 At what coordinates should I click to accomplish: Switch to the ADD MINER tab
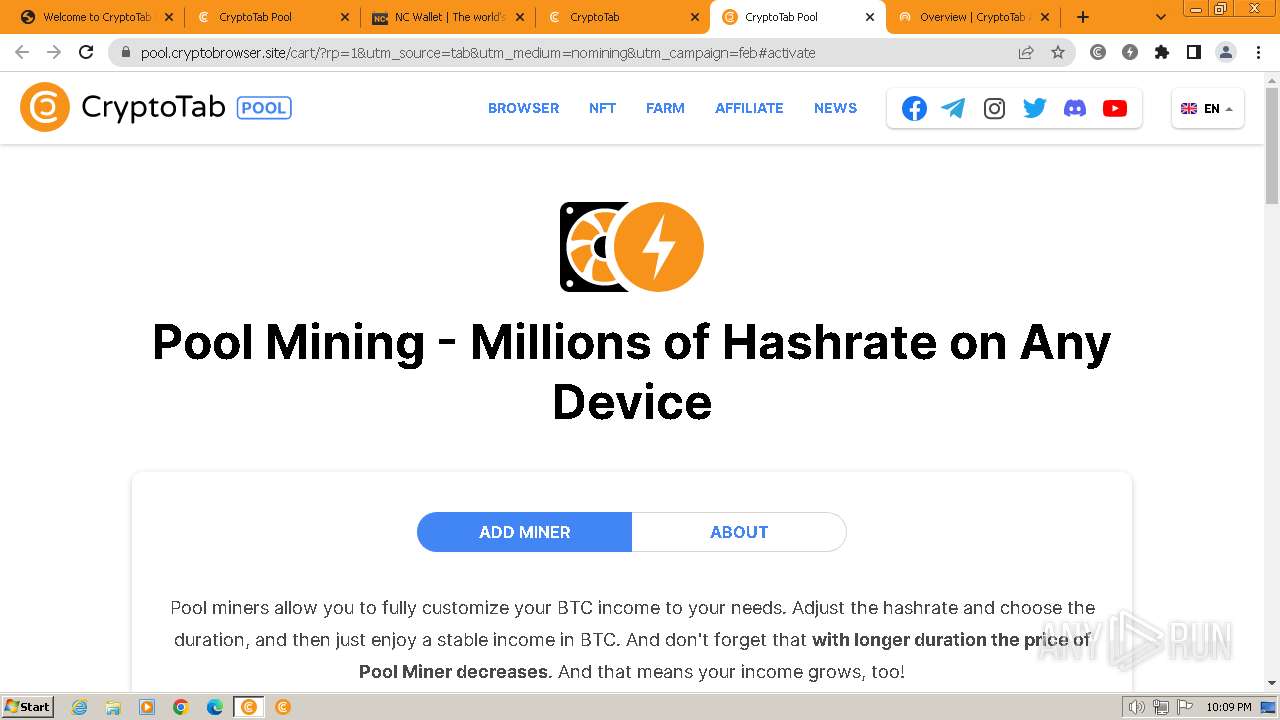coord(524,532)
